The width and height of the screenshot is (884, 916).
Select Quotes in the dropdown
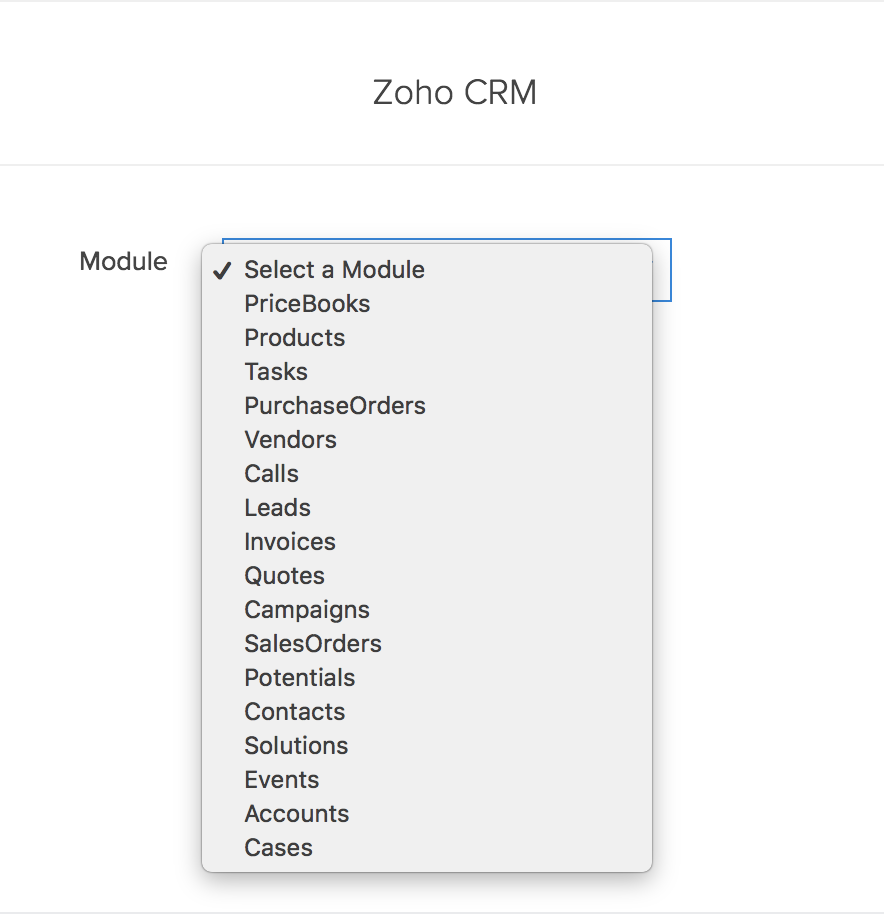pos(285,576)
